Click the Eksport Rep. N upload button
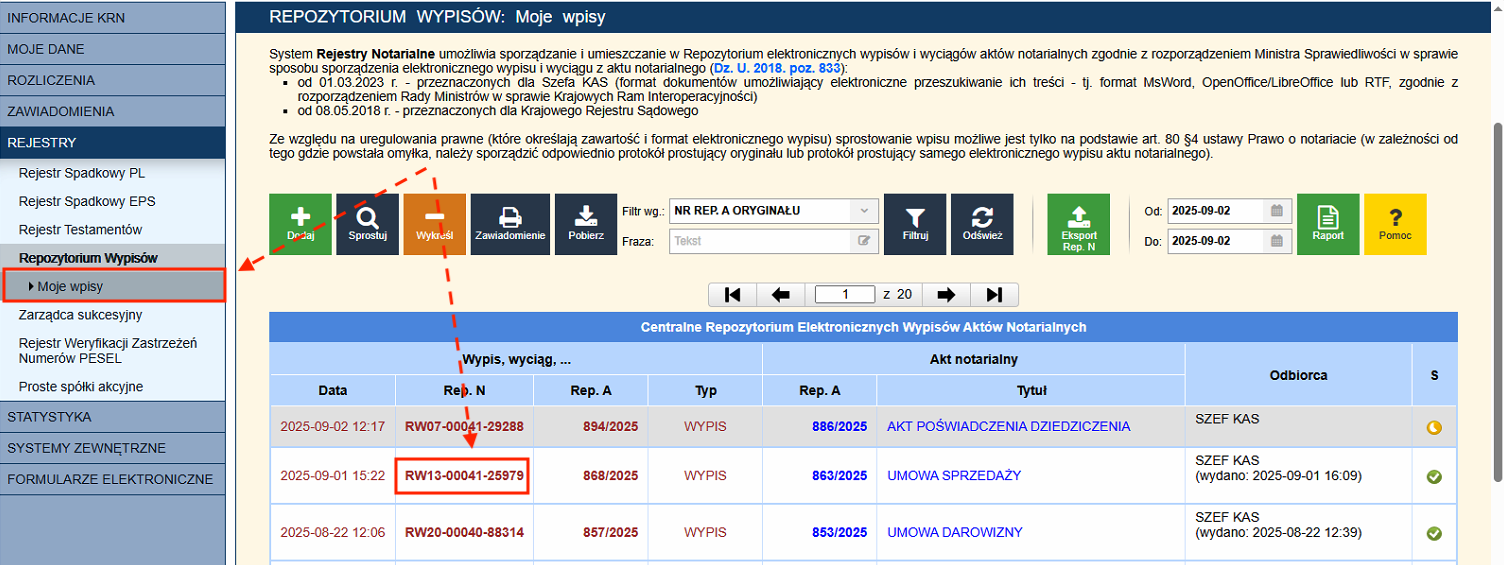1504x565 pixels. (1078, 224)
